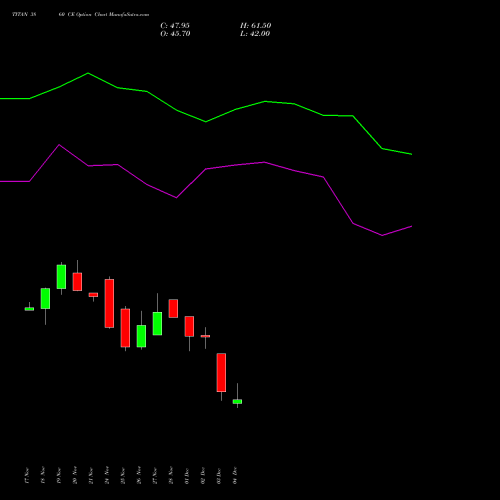Select the tall red candle for 24 Nov
Viewport: 500px width, 500px height.
pos(109,303)
